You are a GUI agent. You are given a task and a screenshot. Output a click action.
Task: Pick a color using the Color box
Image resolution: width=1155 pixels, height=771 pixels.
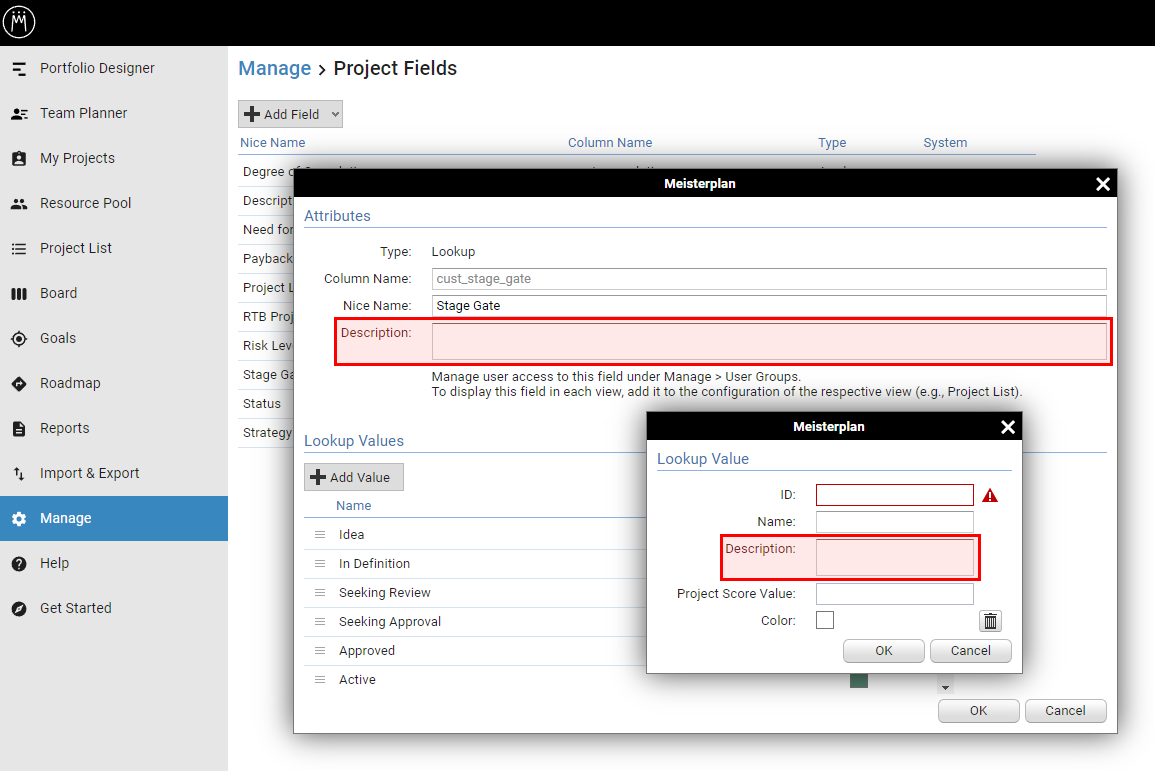tap(825, 620)
